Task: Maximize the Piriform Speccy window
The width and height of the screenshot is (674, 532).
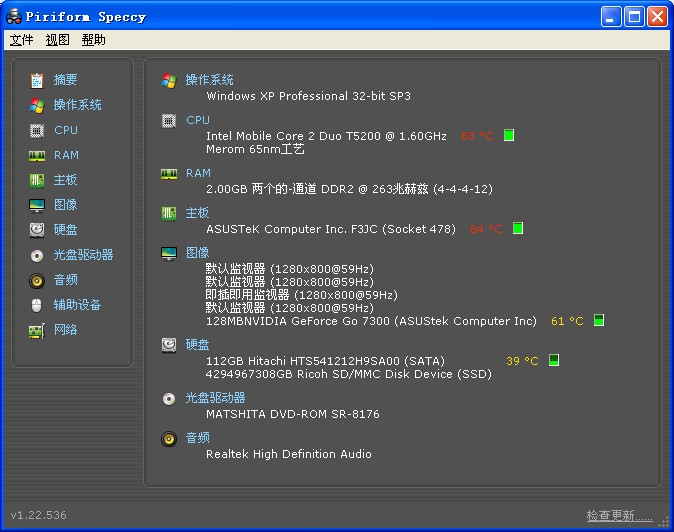Action: (x=634, y=17)
